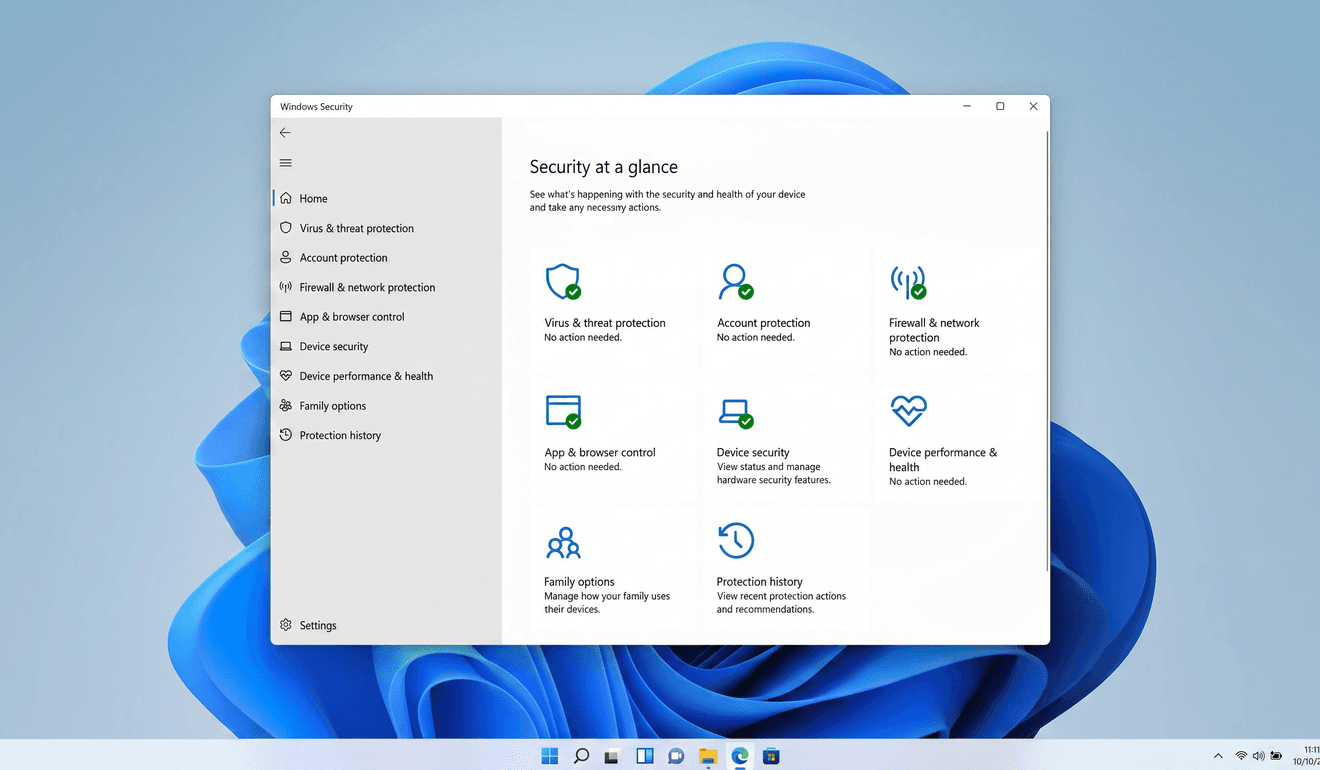Click the Account protection person tile icon
The height and width of the screenshot is (770, 1320).
pos(736,282)
